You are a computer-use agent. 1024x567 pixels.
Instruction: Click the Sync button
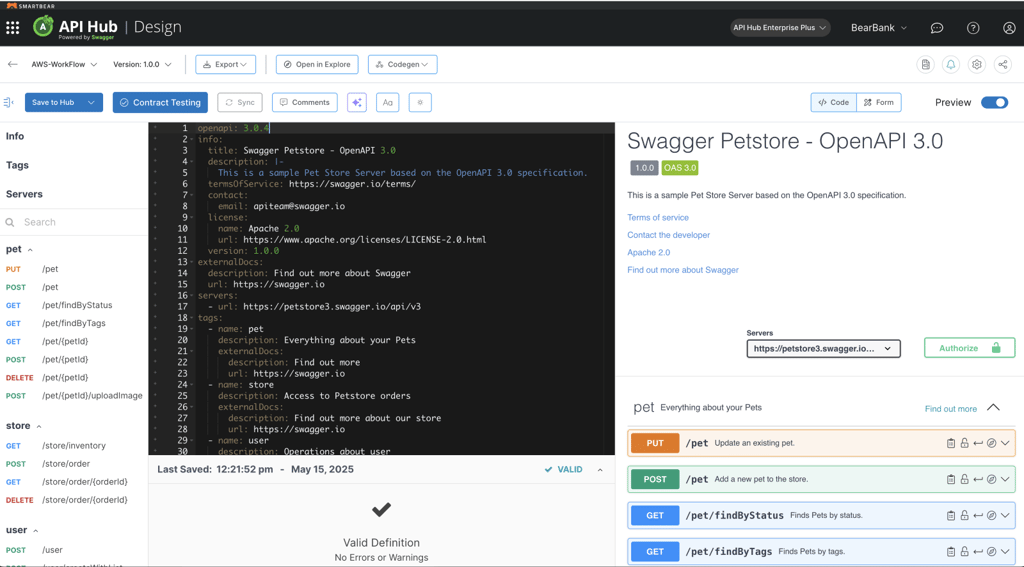240,103
